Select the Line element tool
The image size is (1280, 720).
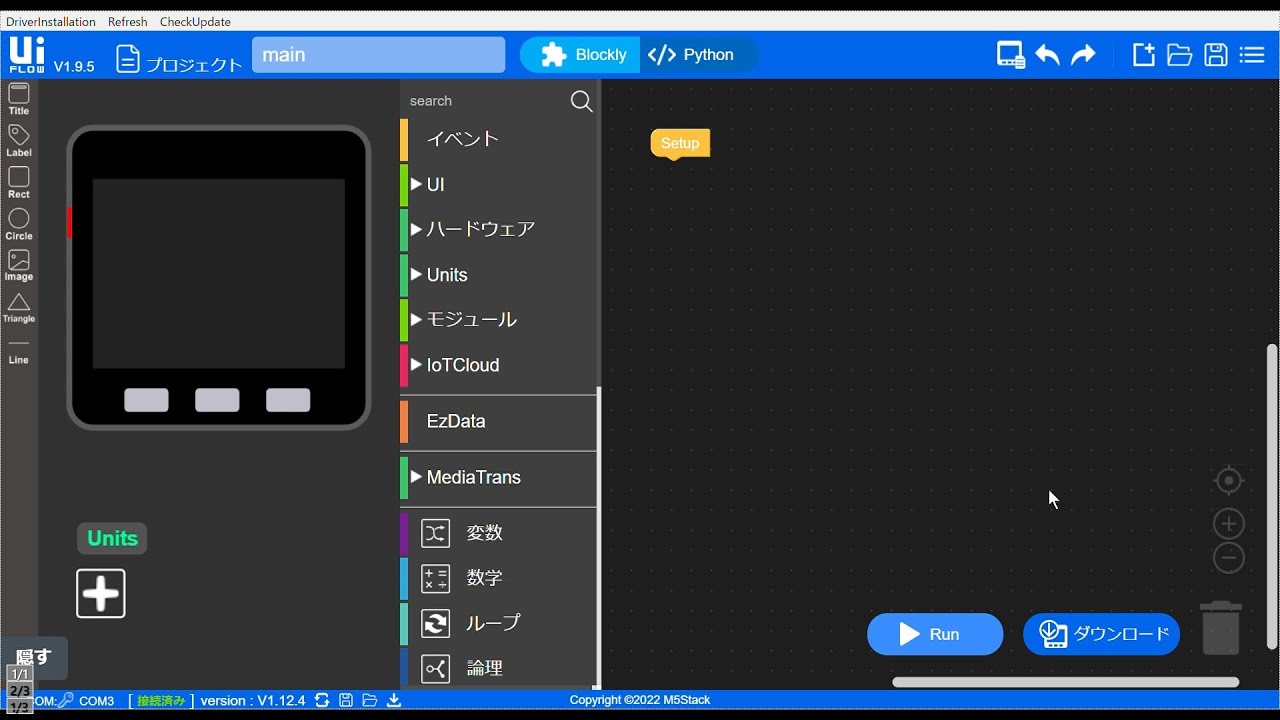click(x=19, y=350)
